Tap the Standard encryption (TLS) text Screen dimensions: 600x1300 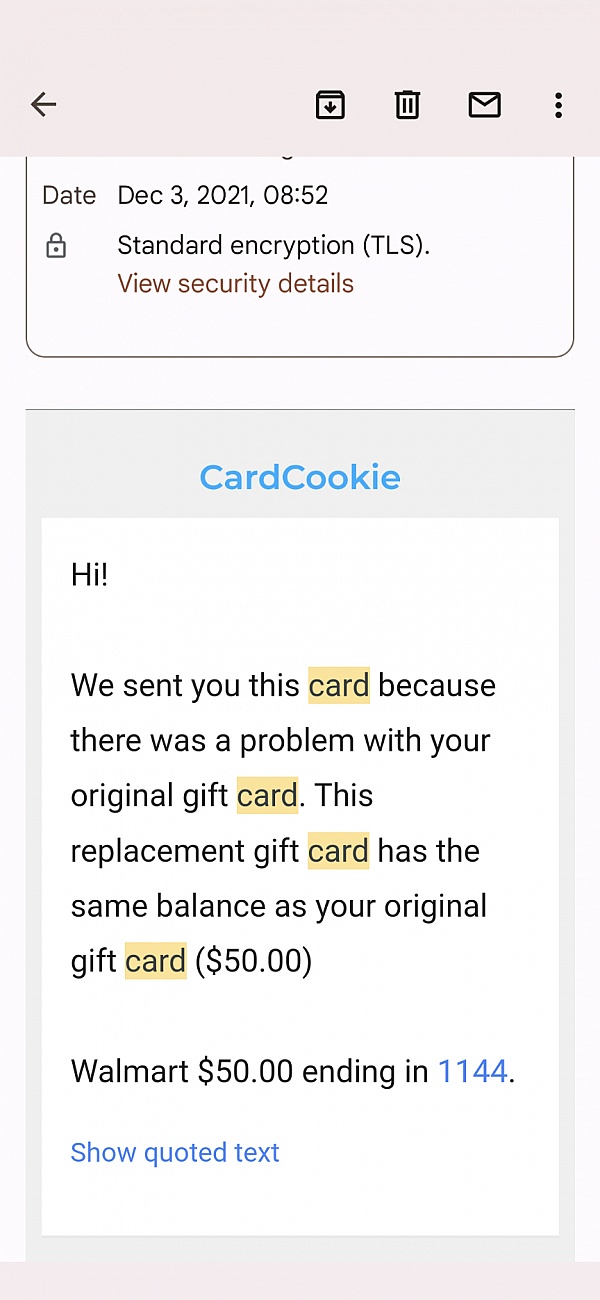click(274, 245)
